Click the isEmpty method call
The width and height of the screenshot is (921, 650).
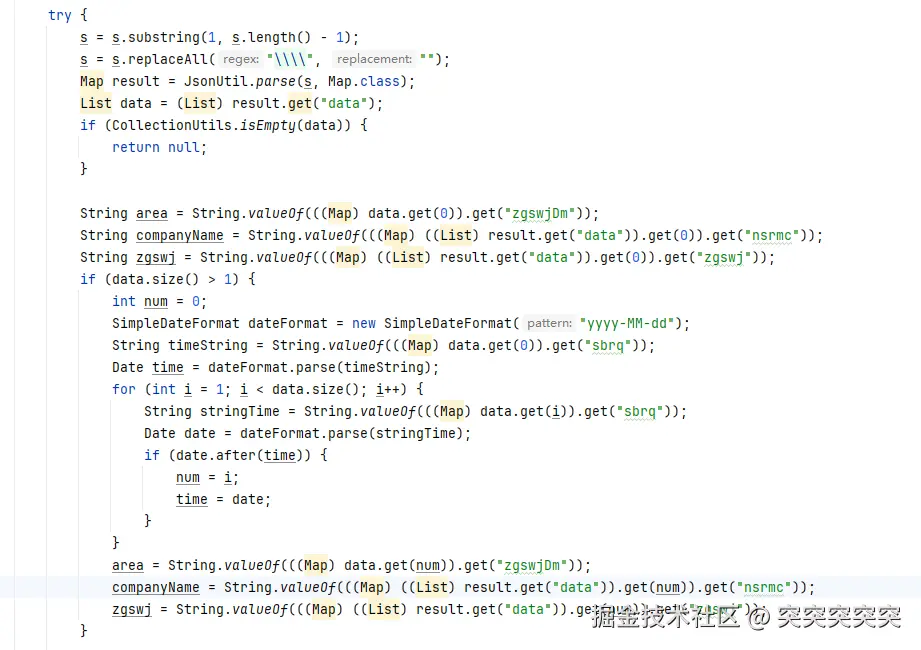point(267,126)
